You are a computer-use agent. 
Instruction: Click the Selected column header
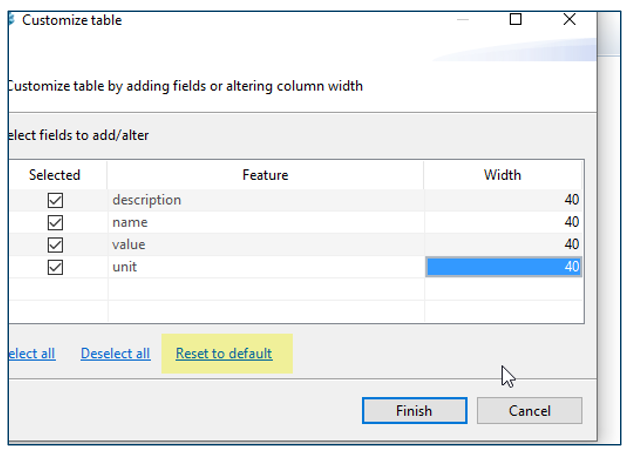click(x=54, y=175)
